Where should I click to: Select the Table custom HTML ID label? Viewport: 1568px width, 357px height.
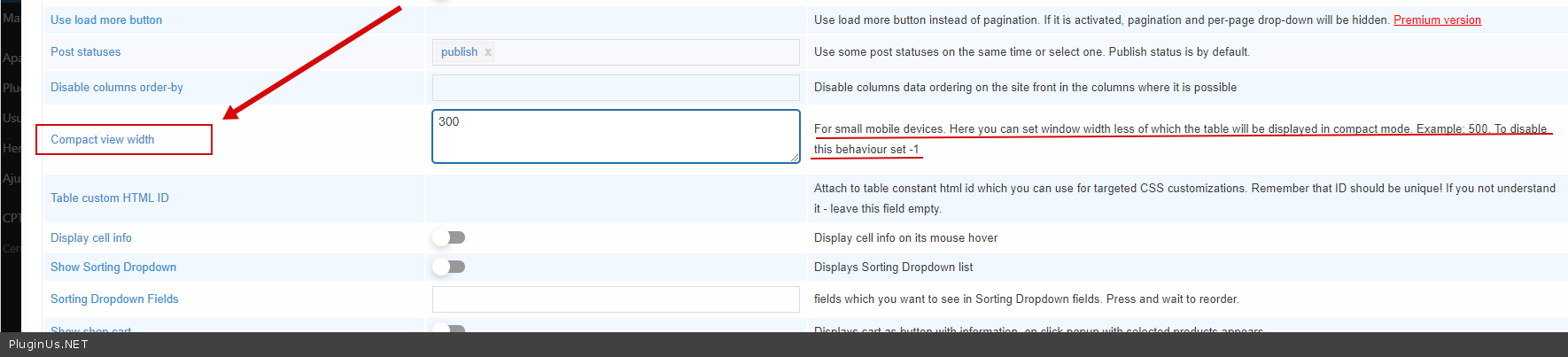110,198
